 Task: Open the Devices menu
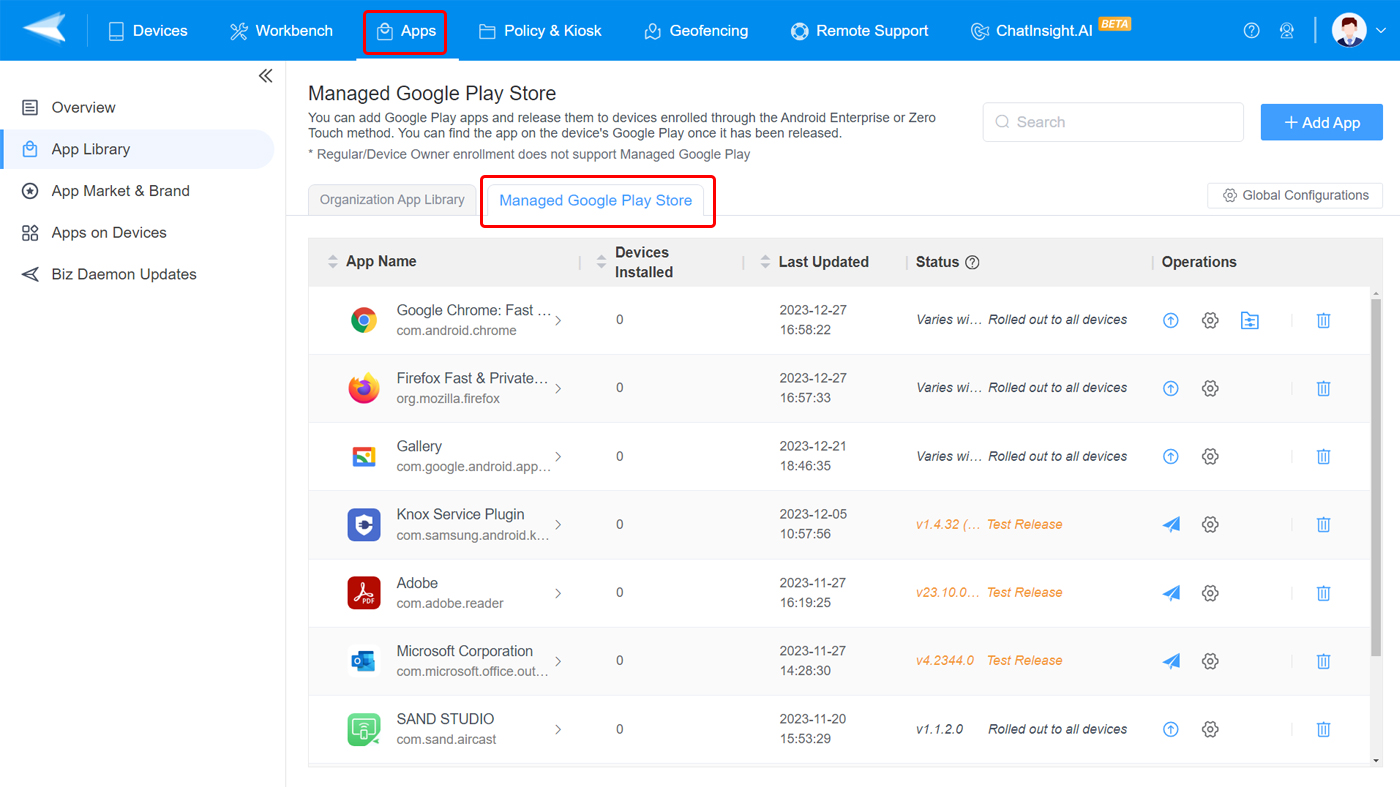(x=148, y=31)
